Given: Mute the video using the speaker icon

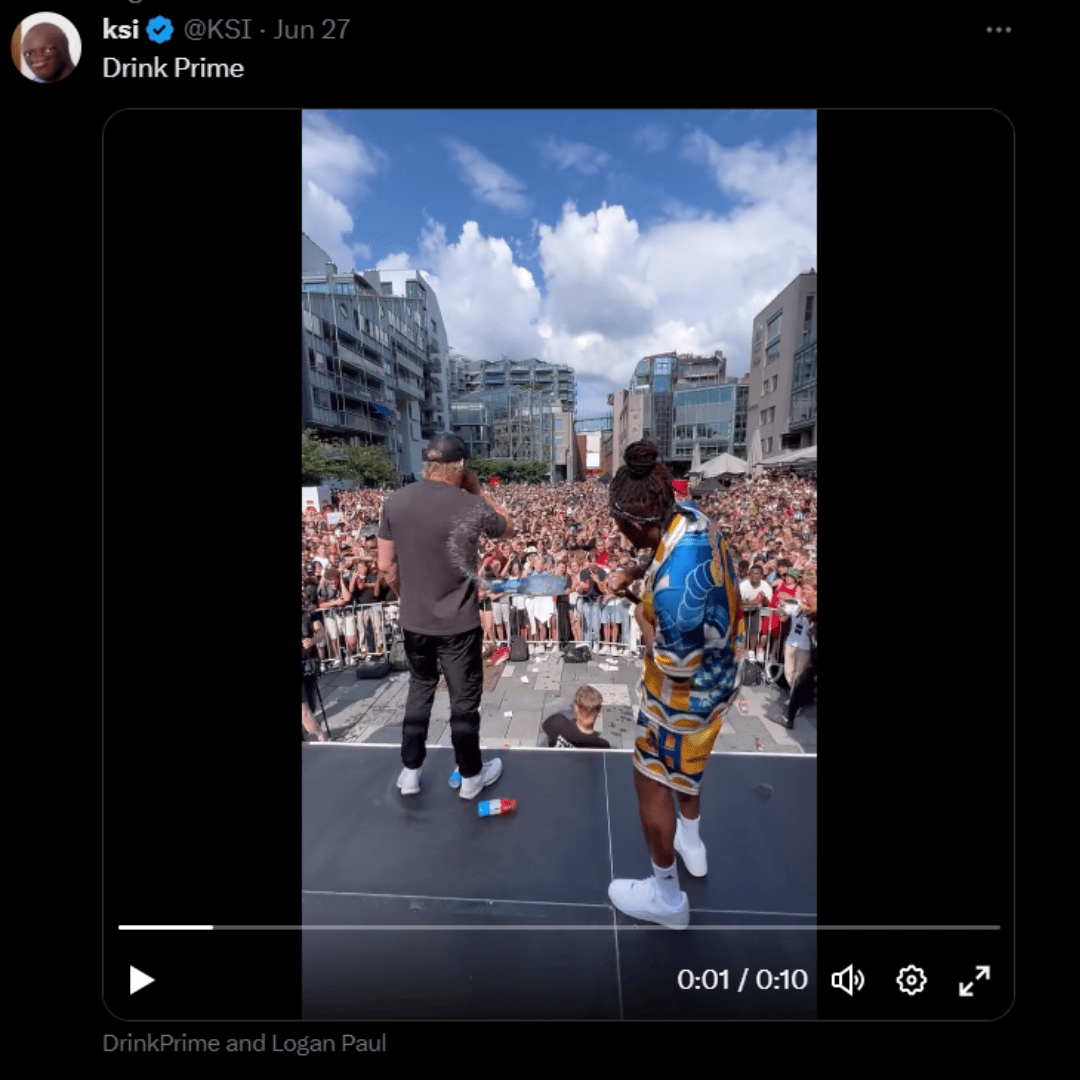Looking at the screenshot, I should coord(848,979).
